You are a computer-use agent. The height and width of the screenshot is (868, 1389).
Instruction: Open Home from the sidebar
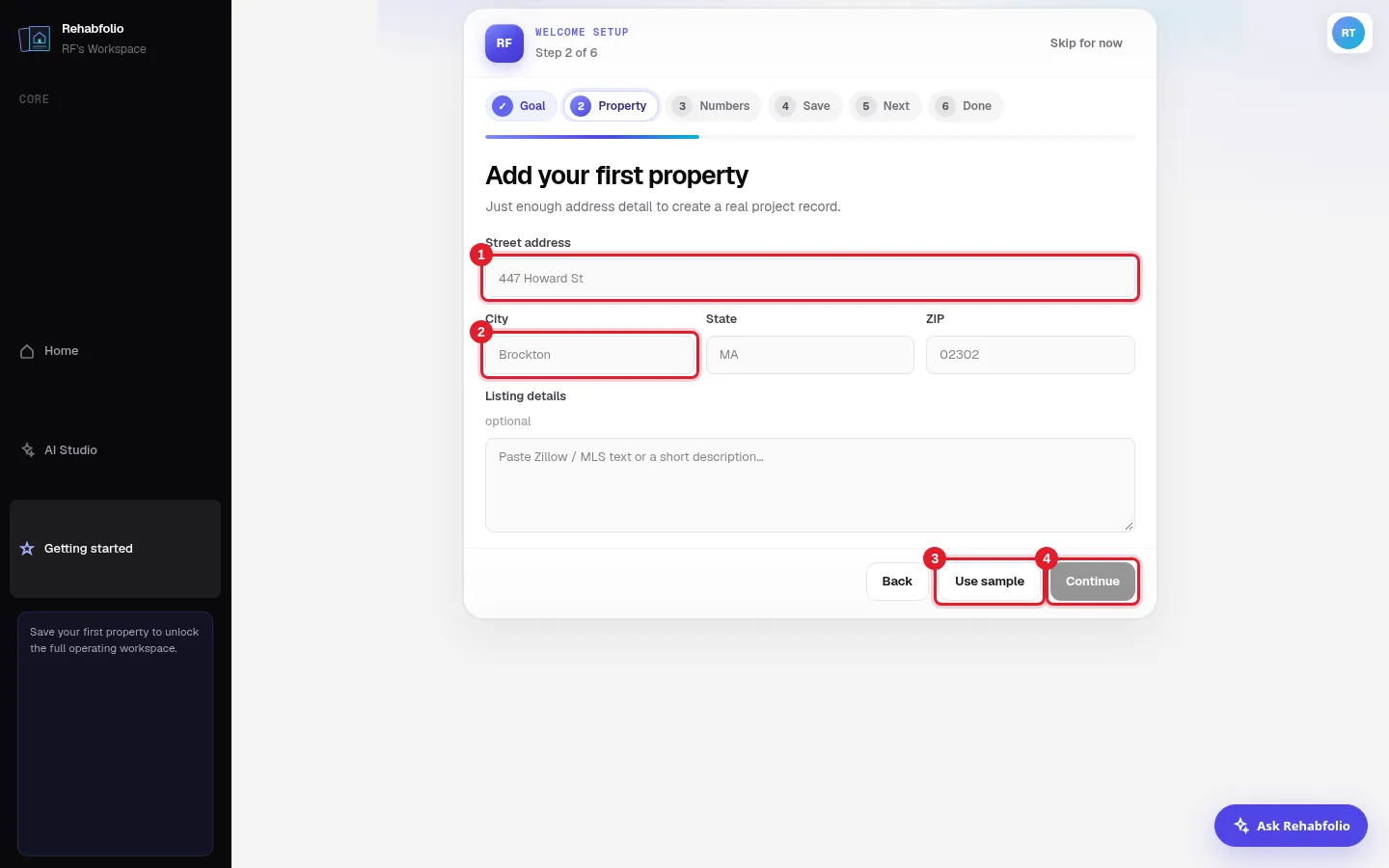coord(115,351)
